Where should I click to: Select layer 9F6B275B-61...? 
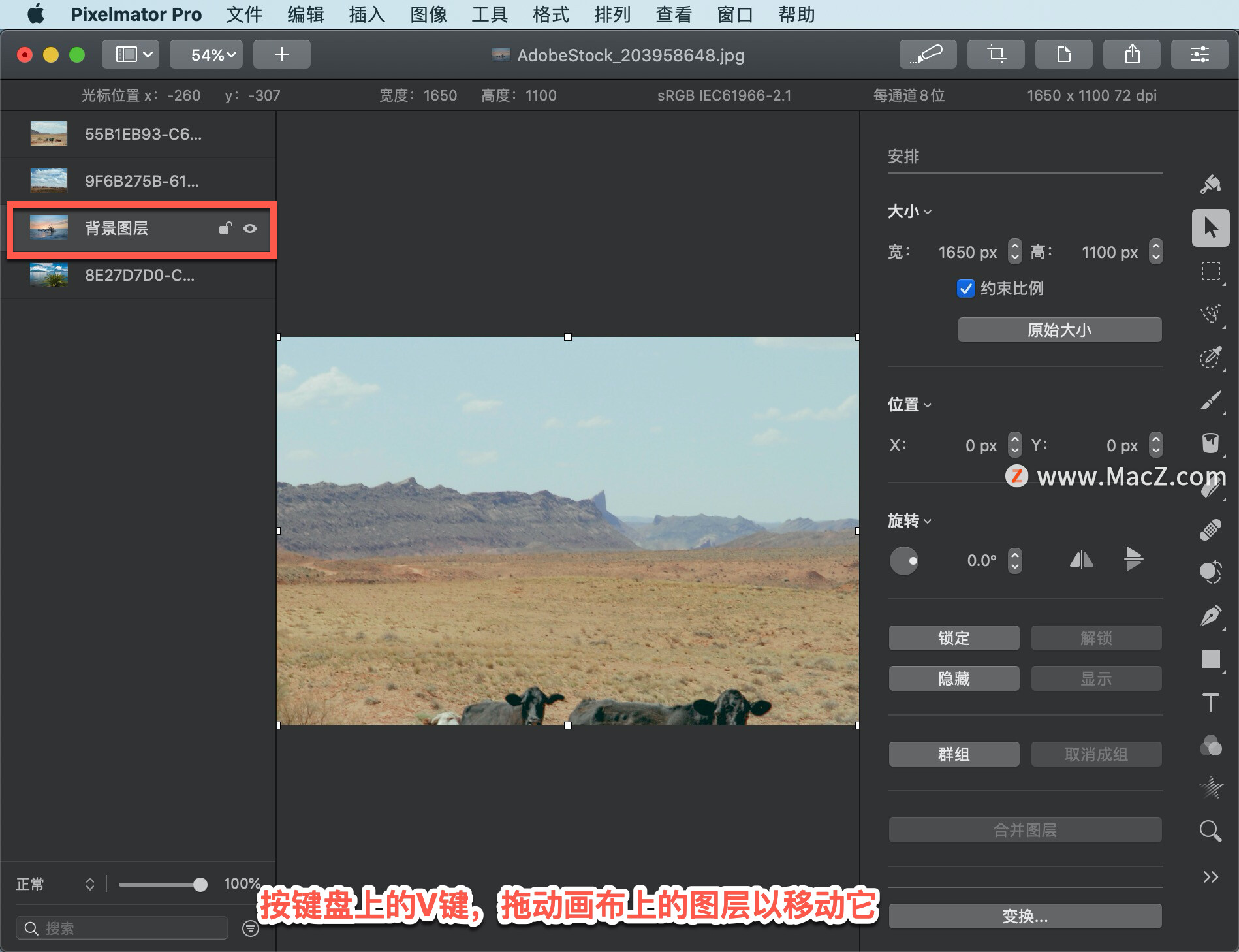click(x=138, y=181)
